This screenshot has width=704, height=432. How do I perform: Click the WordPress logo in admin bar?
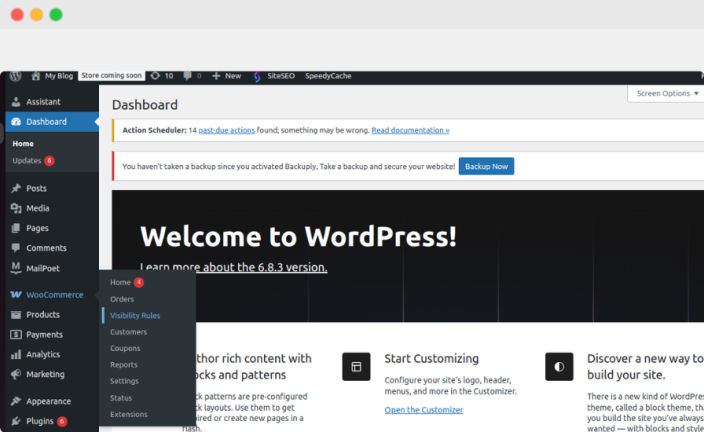[16, 76]
